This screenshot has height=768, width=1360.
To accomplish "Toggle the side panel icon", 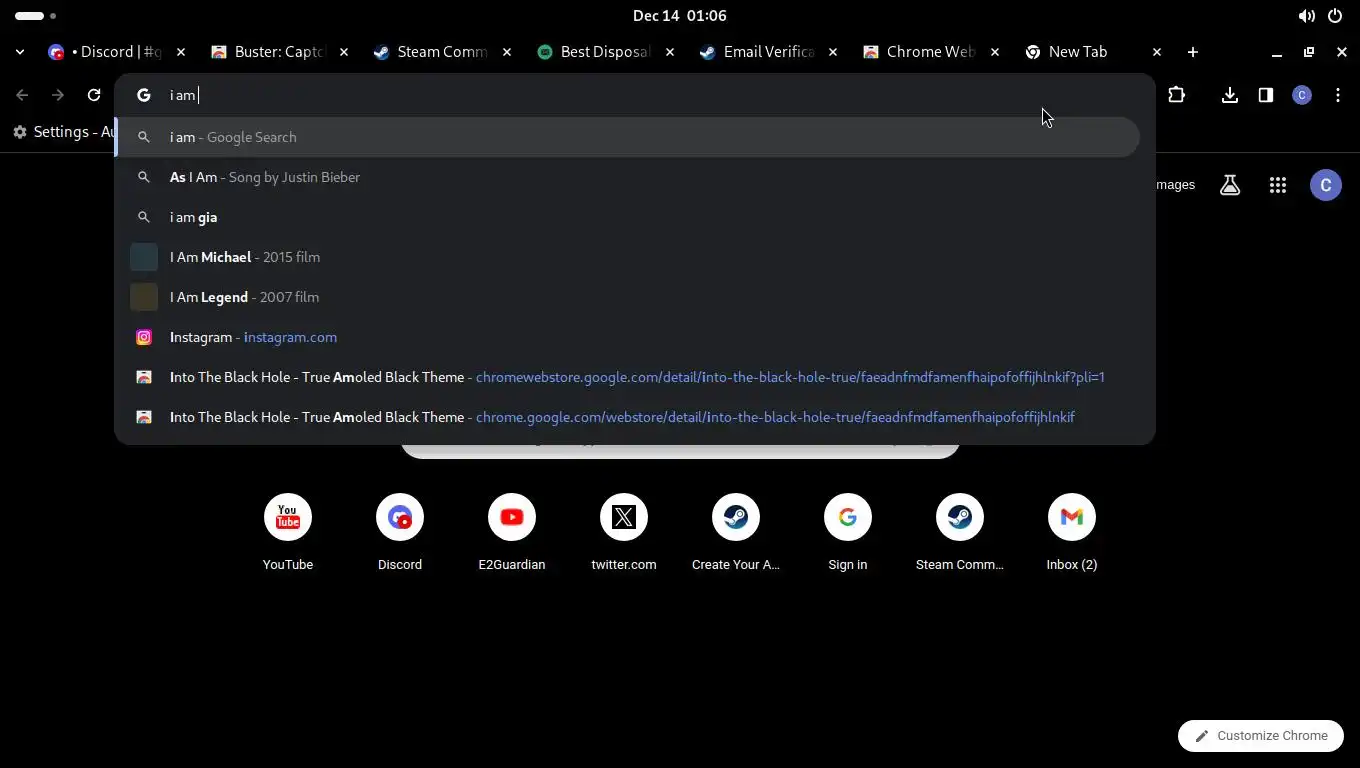I will [x=1266, y=95].
